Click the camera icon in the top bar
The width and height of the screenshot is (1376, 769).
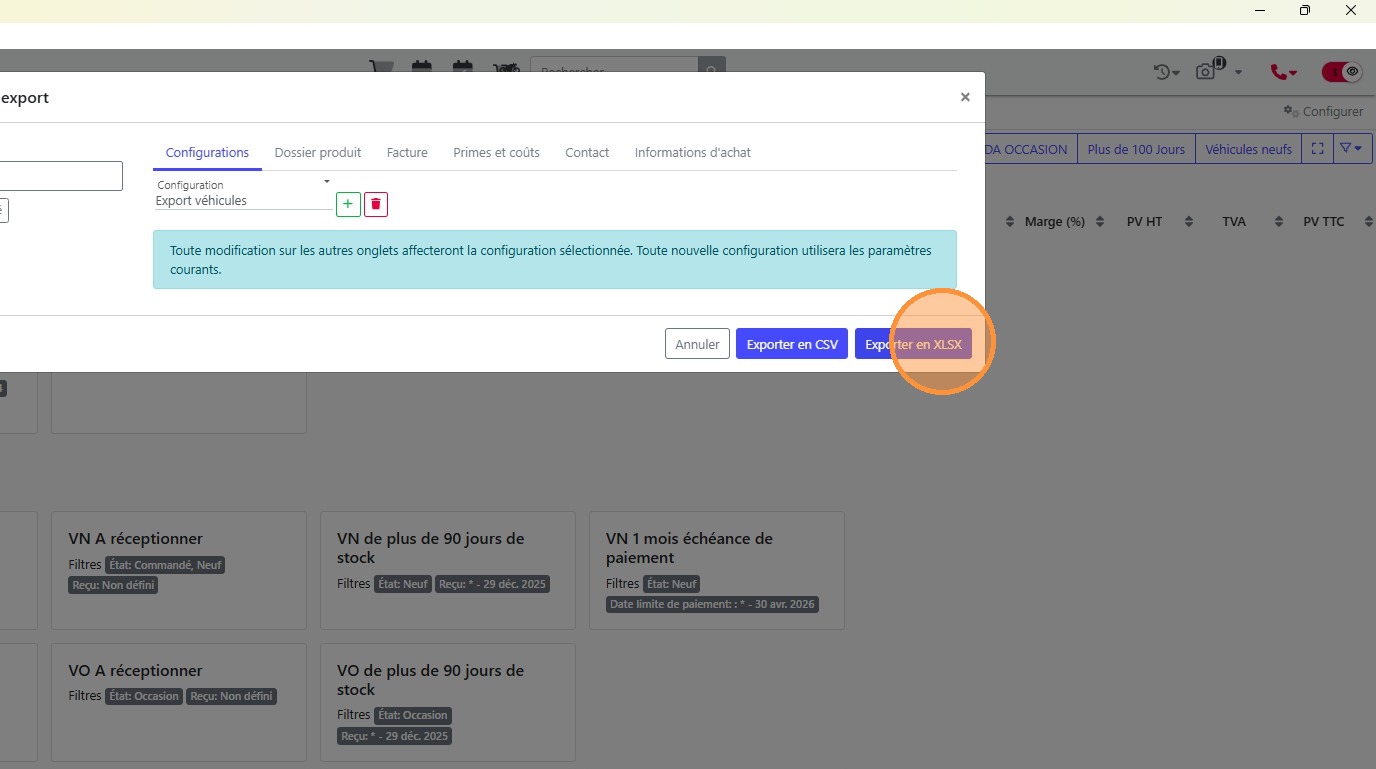coord(1208,71)
